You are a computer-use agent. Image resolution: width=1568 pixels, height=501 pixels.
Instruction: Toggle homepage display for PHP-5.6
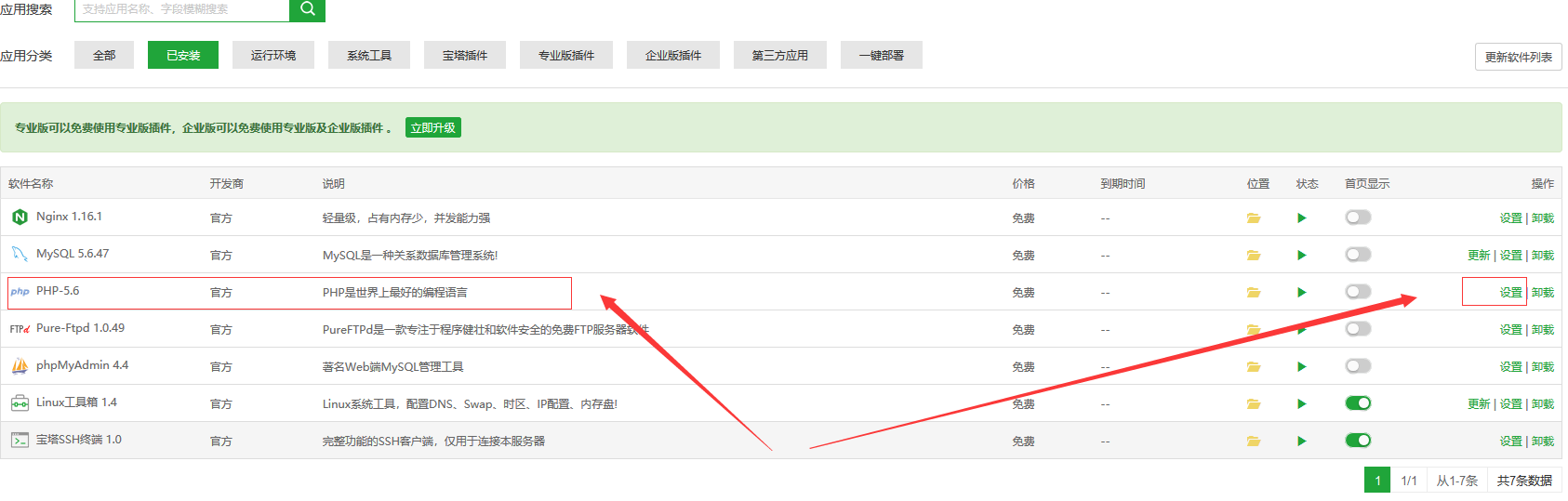1358,291
